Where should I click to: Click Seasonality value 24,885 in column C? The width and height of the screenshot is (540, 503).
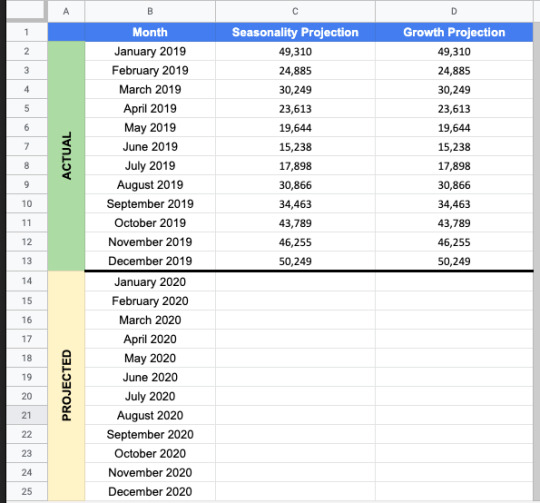click(295, 71)
